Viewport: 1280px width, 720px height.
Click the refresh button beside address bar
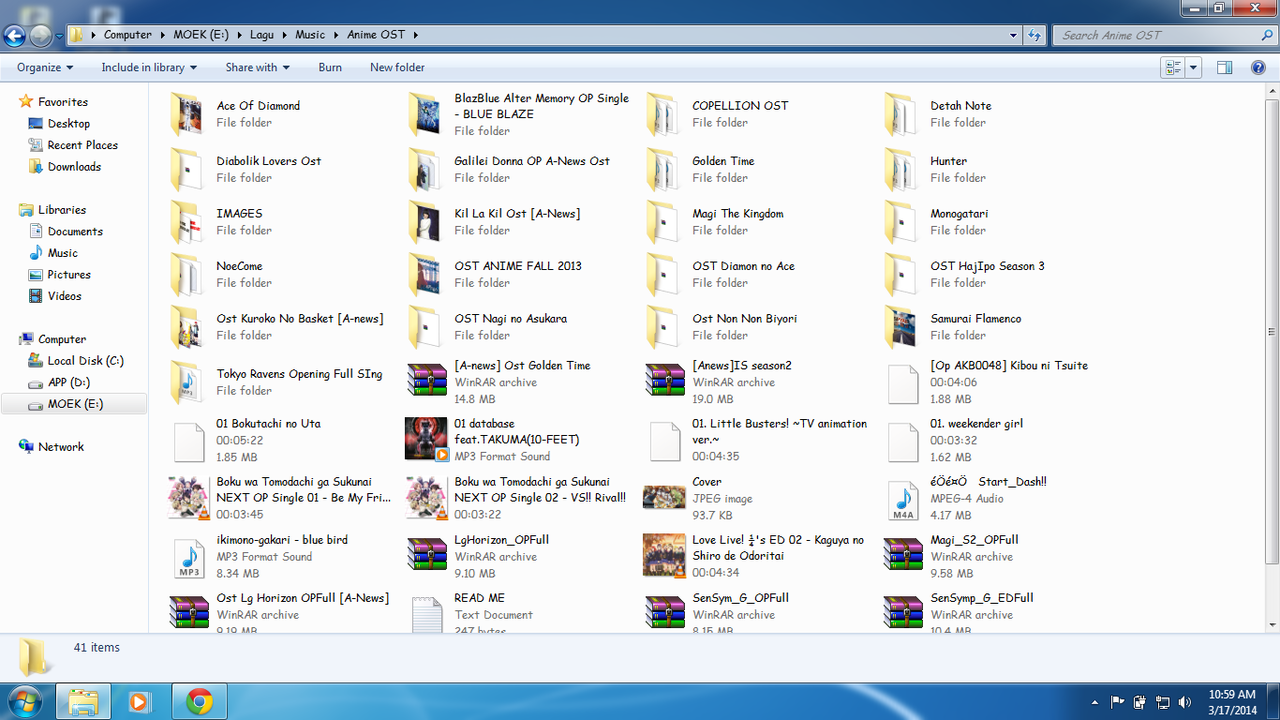(x=1035, y=35)
